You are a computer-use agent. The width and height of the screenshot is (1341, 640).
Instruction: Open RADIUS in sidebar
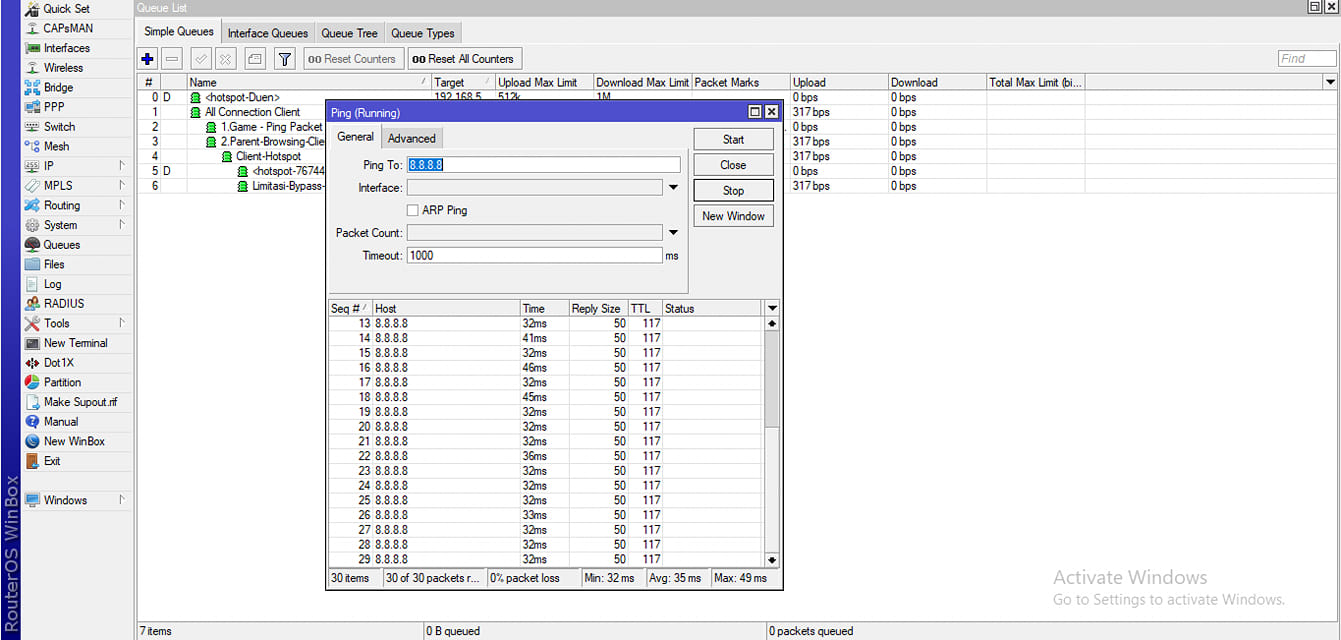point(64,304)
